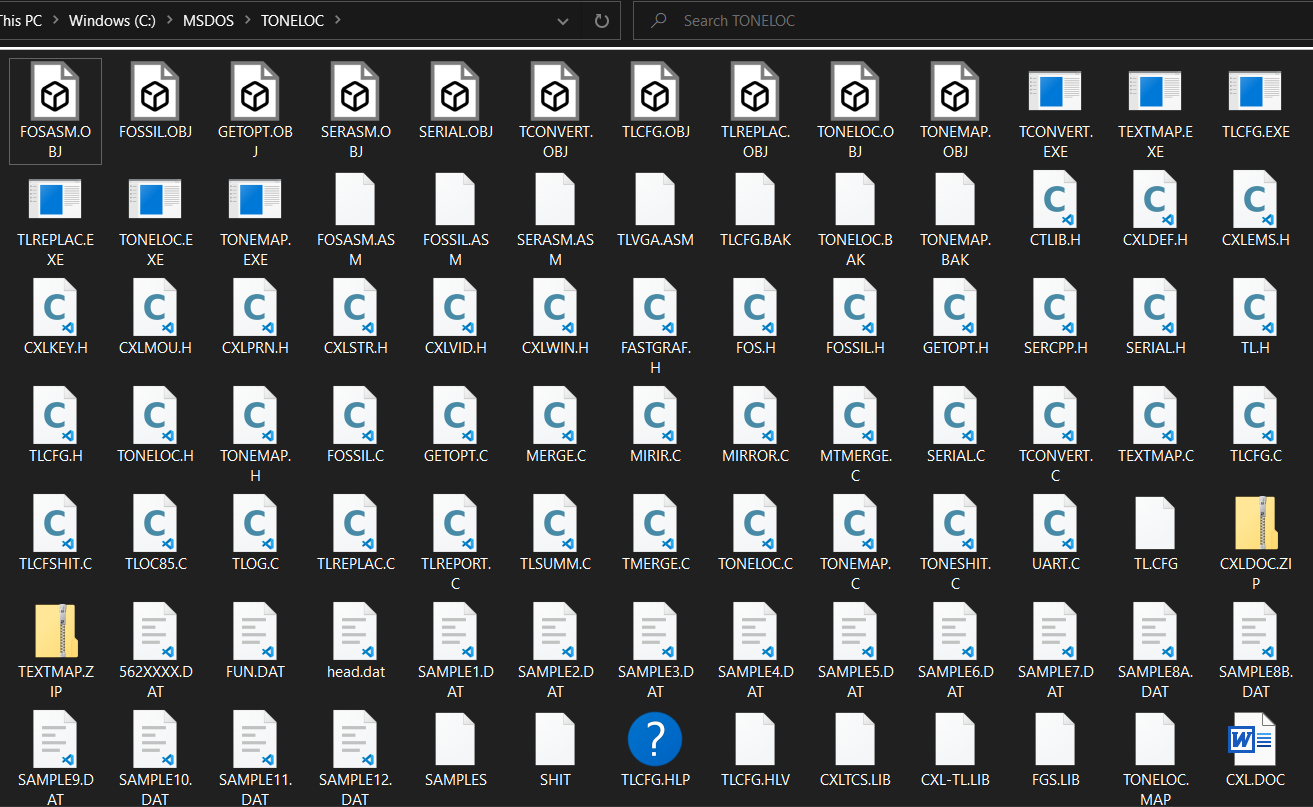Viewport: 1313px width, 807px height.
Task: Refresh the folder view
Action: pos(600,20)
